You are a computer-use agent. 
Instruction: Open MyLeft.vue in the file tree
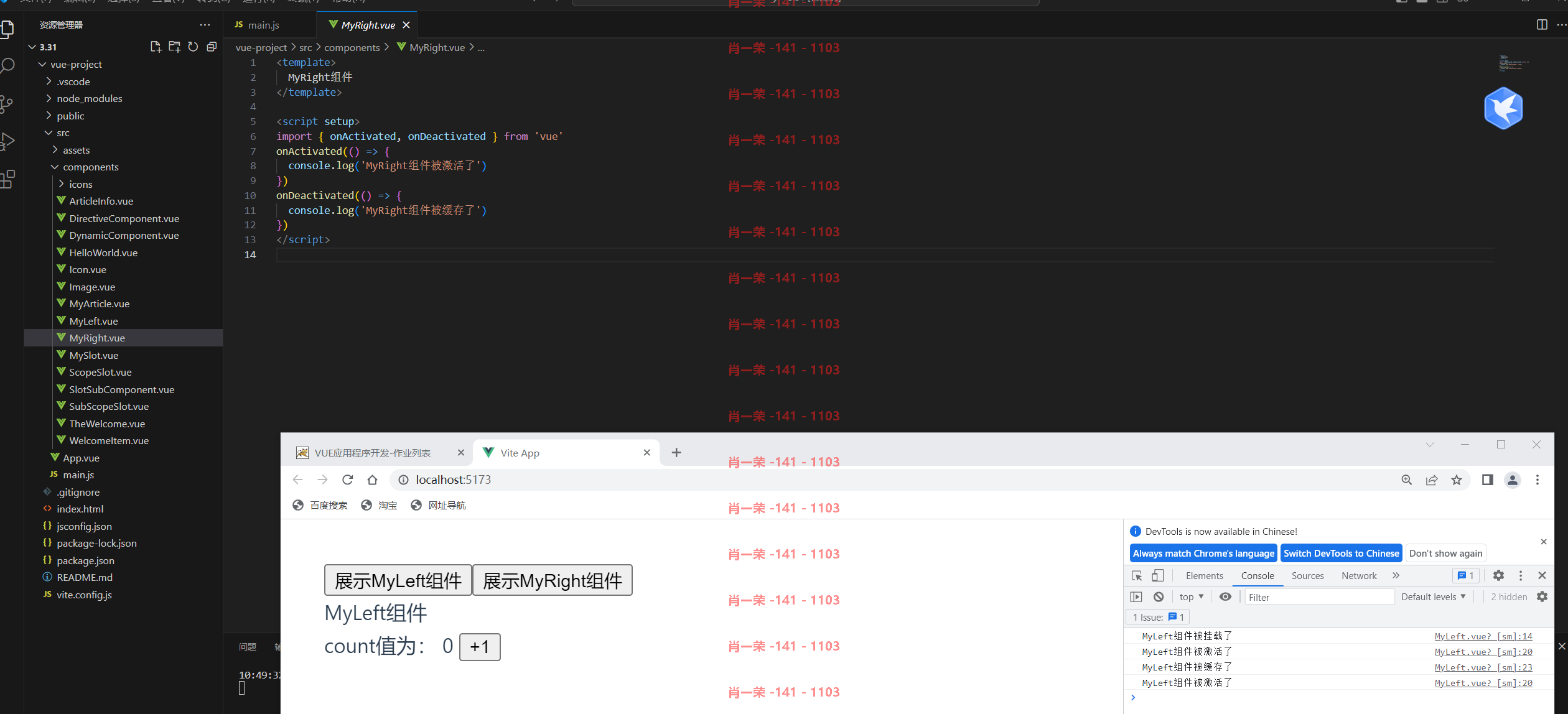(93, 321)
